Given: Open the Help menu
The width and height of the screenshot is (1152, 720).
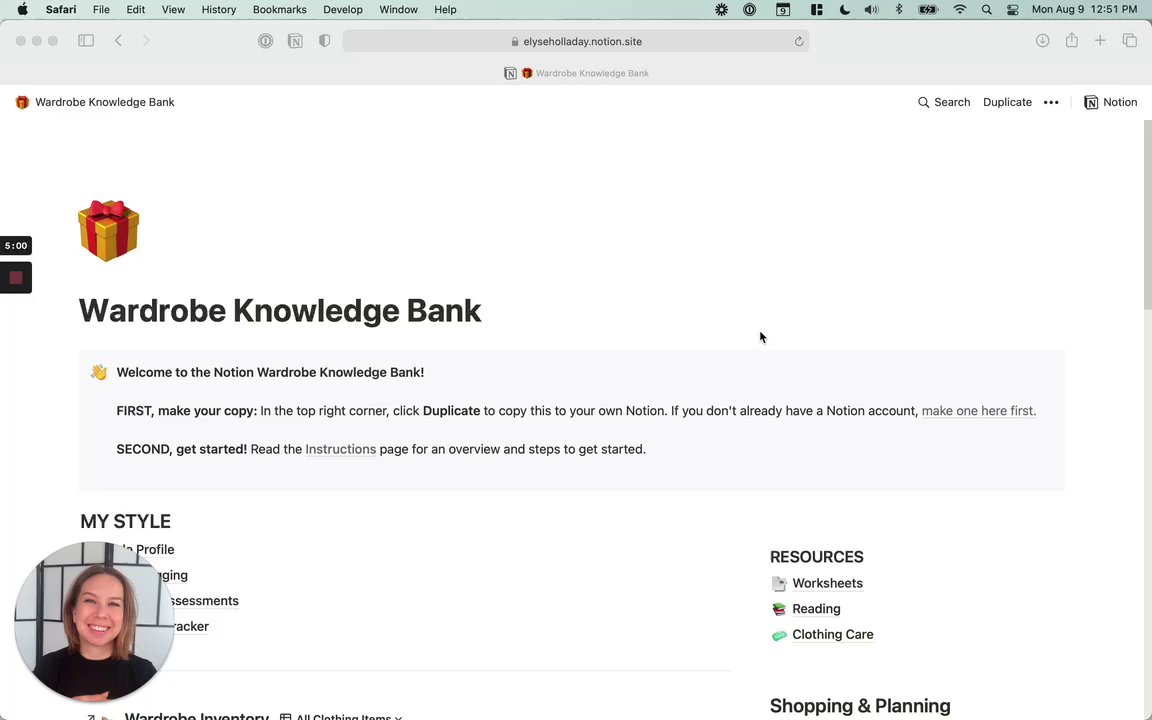Looking at the screenshot, I should [445, 10].
